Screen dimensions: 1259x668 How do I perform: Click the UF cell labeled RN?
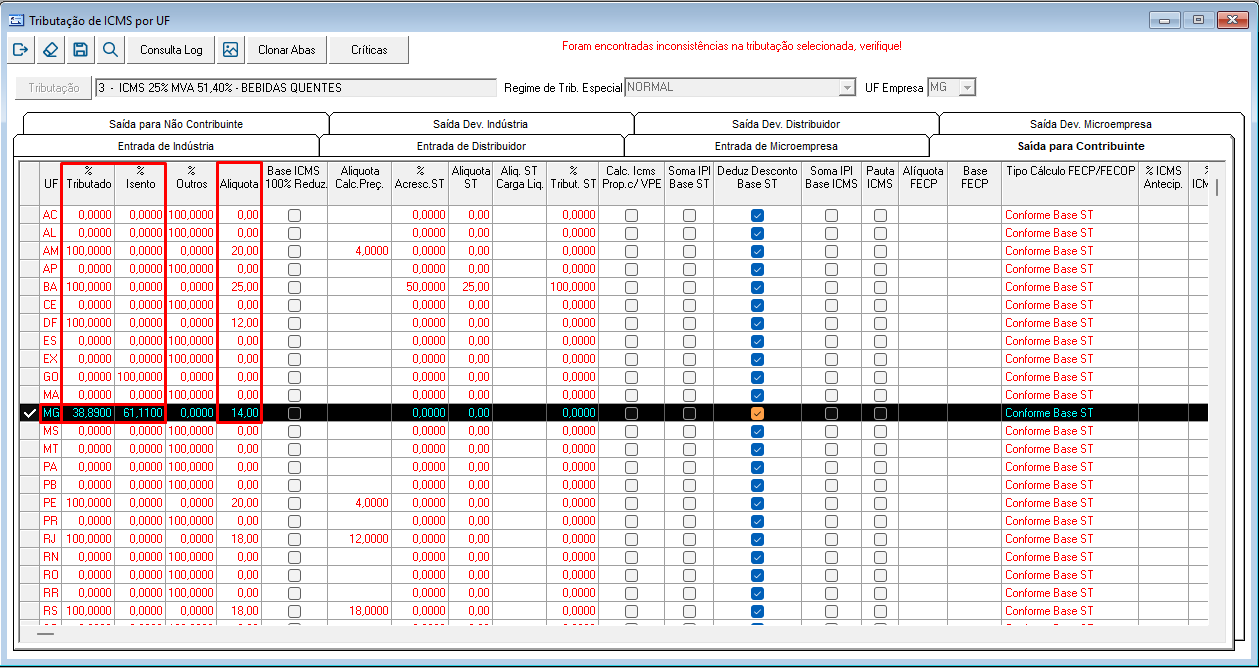(x=50, y=557)
